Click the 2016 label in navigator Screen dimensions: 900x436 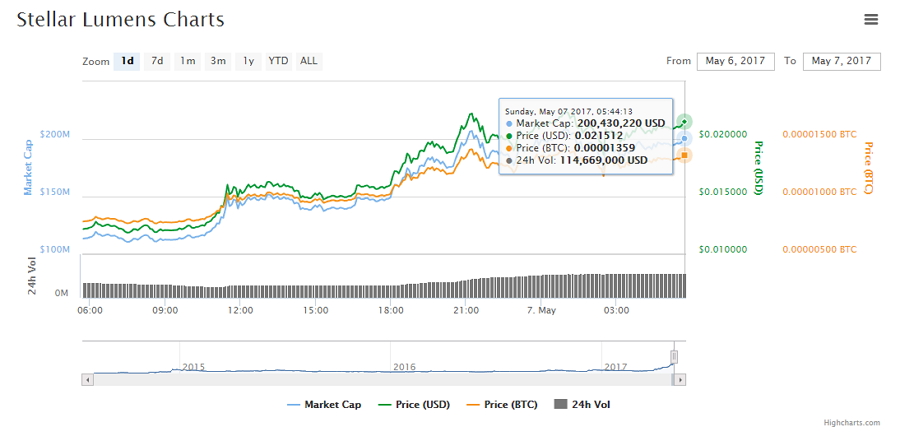404,367
